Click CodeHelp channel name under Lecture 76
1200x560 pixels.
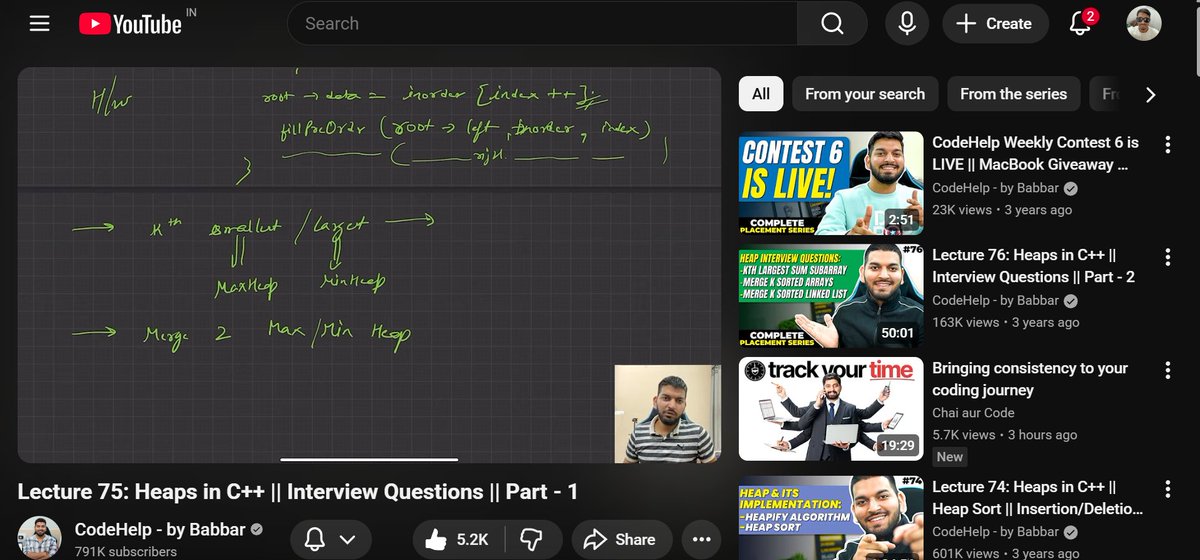996,300
